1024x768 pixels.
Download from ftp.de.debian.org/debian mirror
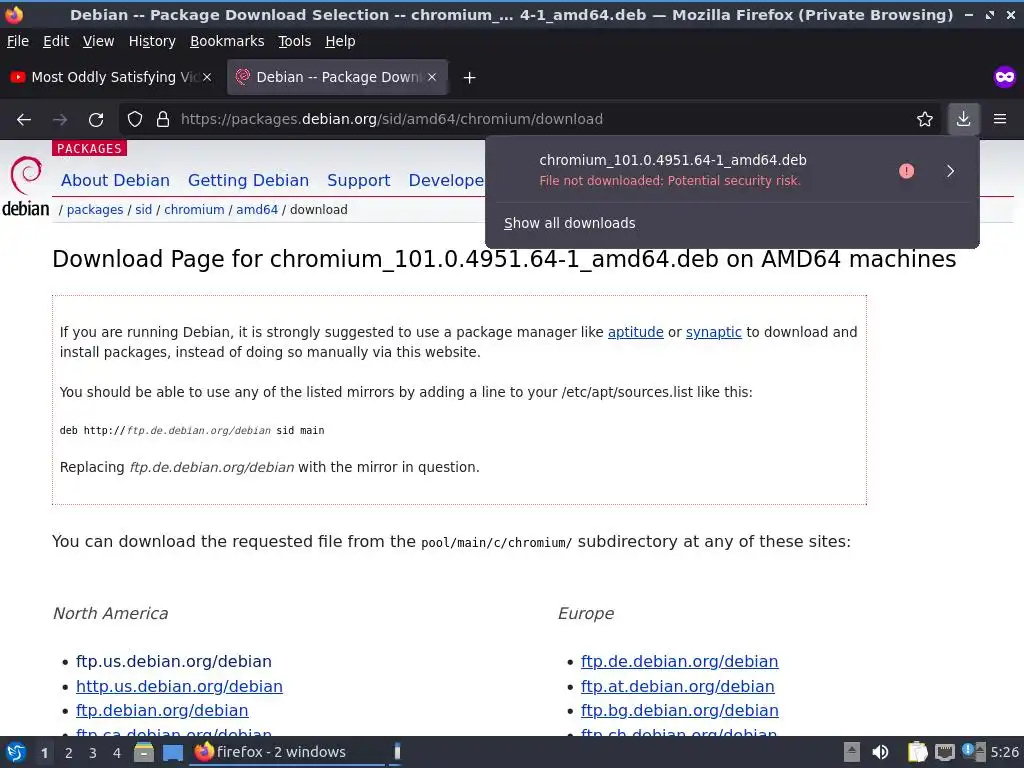(679, 662)
